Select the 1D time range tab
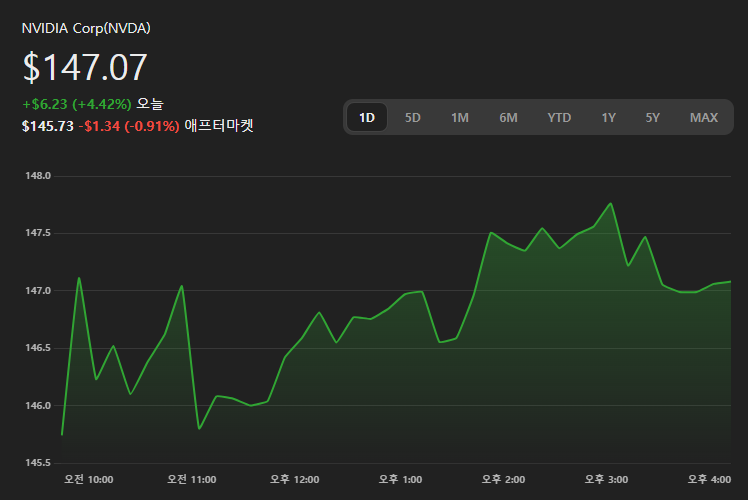The image size is (748, 500). [x=367, y=117]
